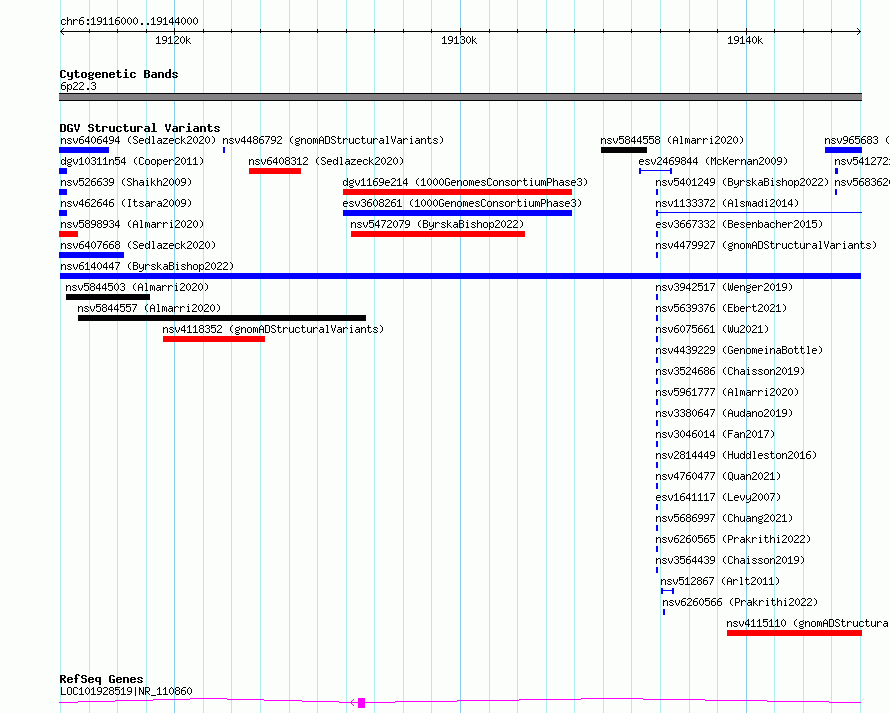Click the 19140k ruler tick label
Viewport: 890px width, 713px height.
coord(745,40)
